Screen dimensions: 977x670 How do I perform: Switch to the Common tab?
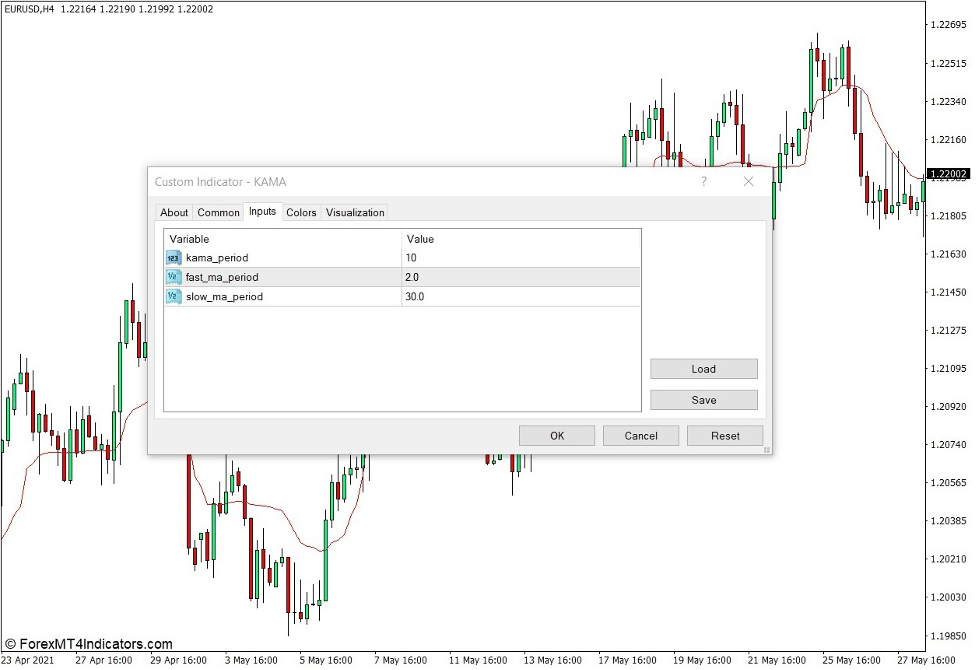(x=217, y=212)
